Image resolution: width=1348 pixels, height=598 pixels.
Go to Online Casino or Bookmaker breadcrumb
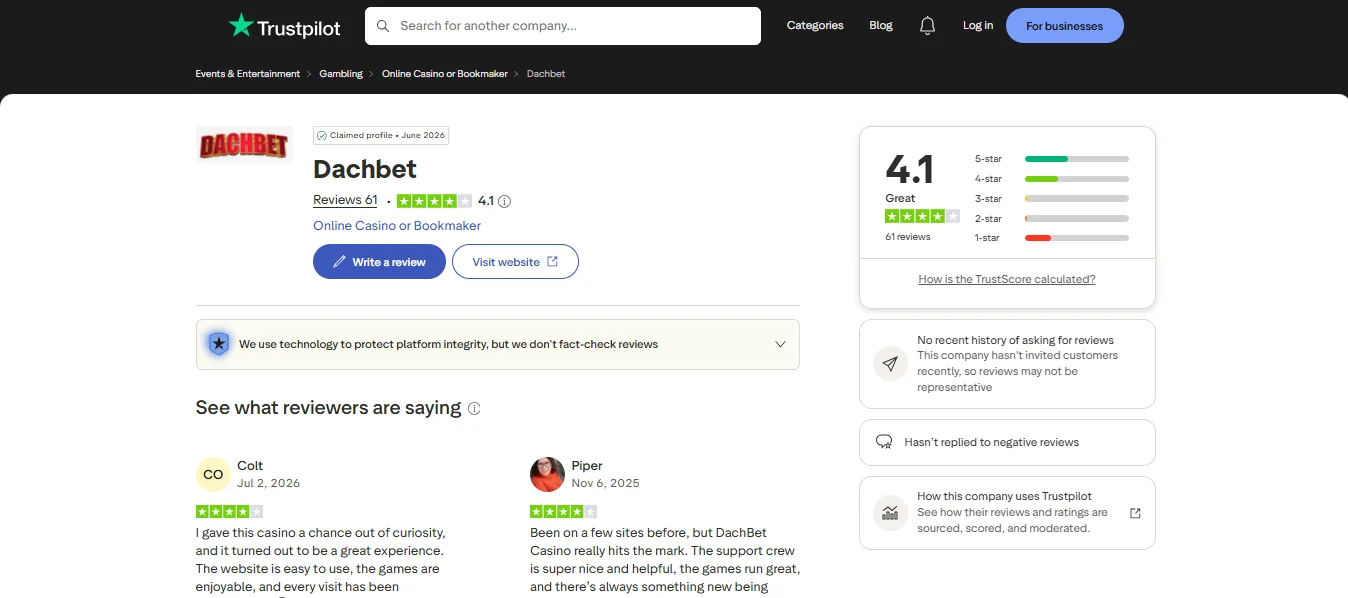(x=445, y=74)
